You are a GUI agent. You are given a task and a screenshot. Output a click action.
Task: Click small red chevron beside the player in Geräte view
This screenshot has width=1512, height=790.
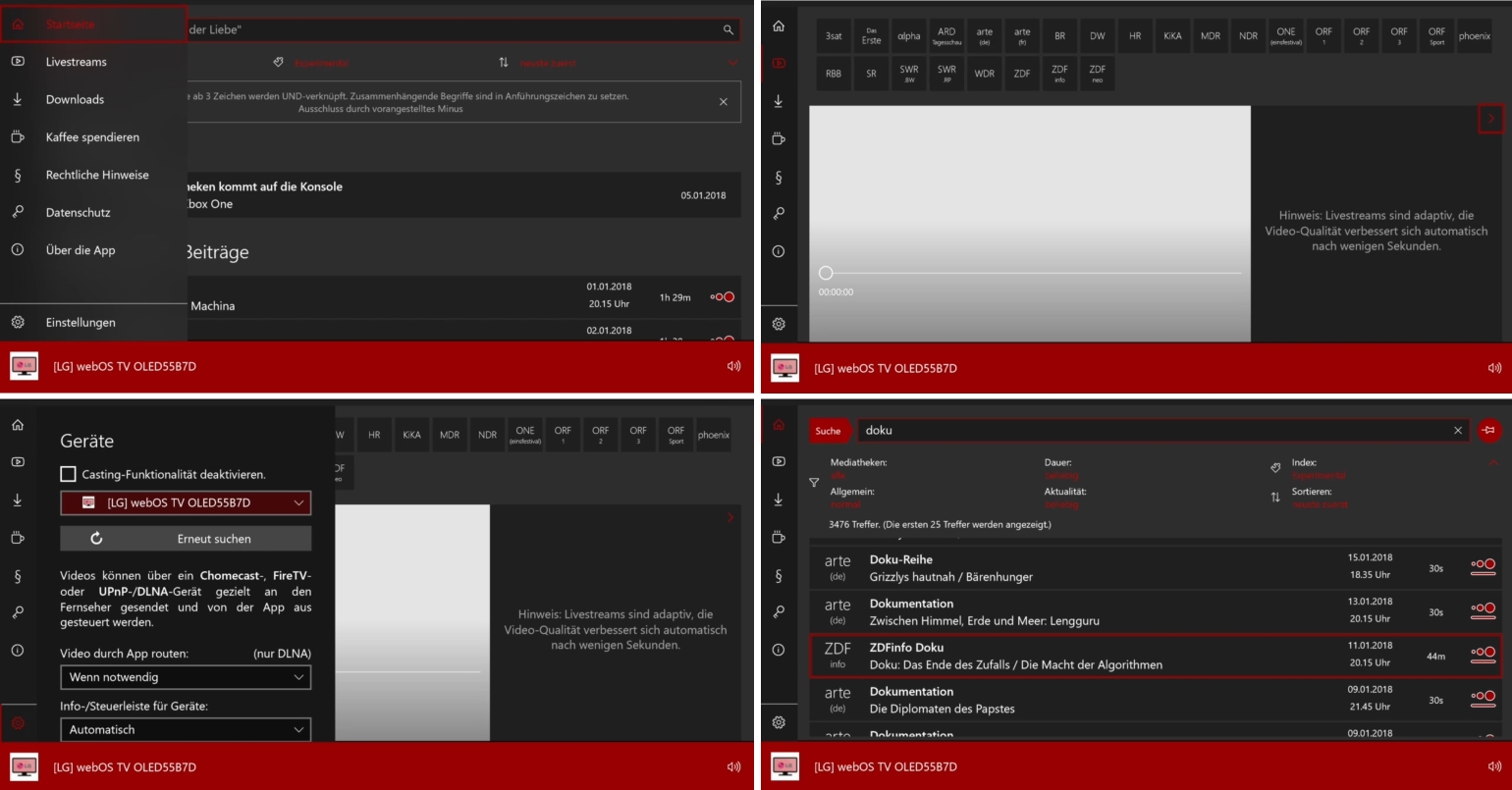pyautogui.click(x=729, y=518)
